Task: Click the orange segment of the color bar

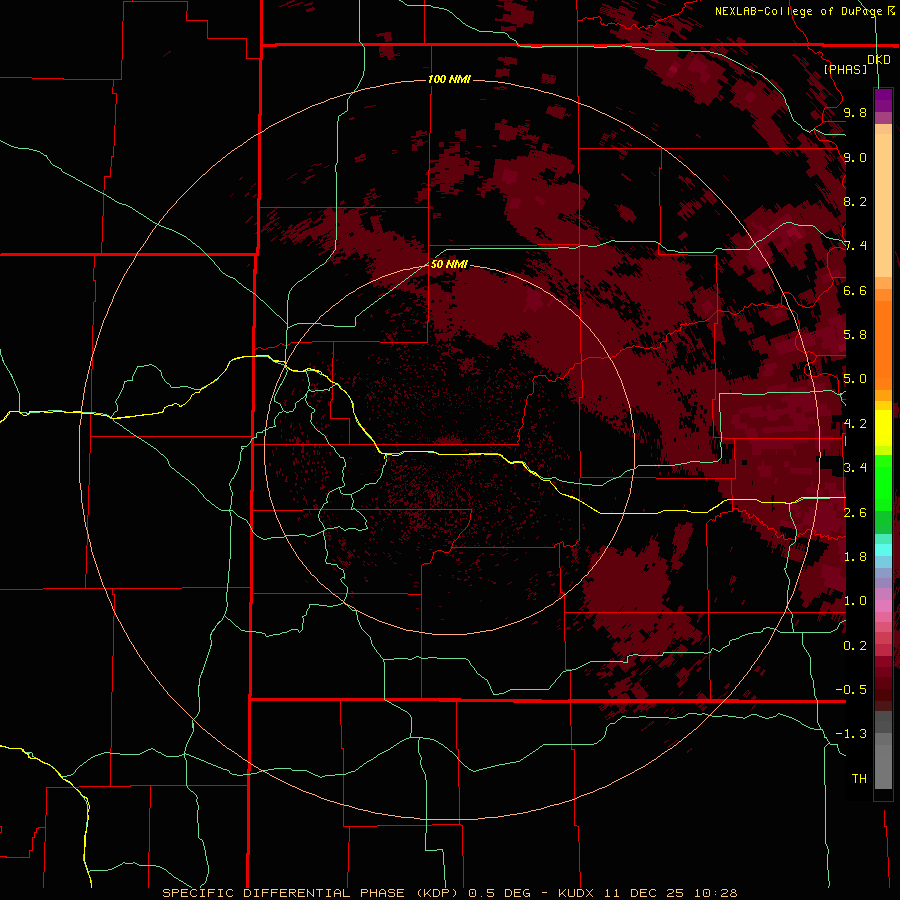Action: [883, 340]
